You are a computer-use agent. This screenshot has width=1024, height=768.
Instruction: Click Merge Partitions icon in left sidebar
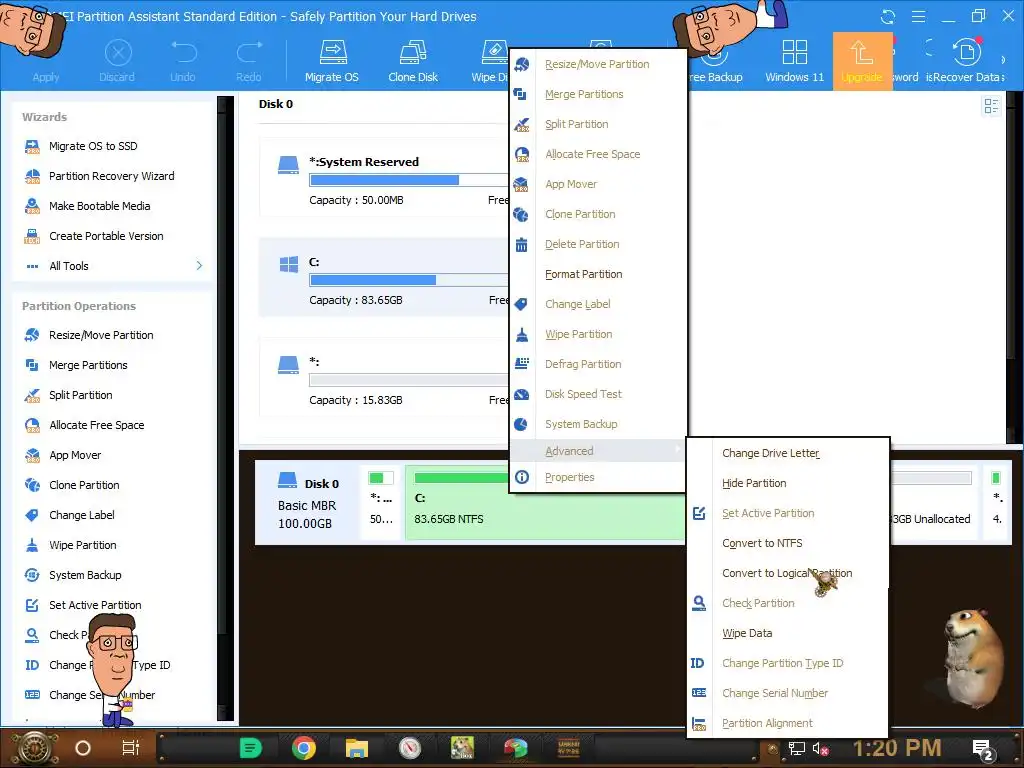(x=32, y=365)
